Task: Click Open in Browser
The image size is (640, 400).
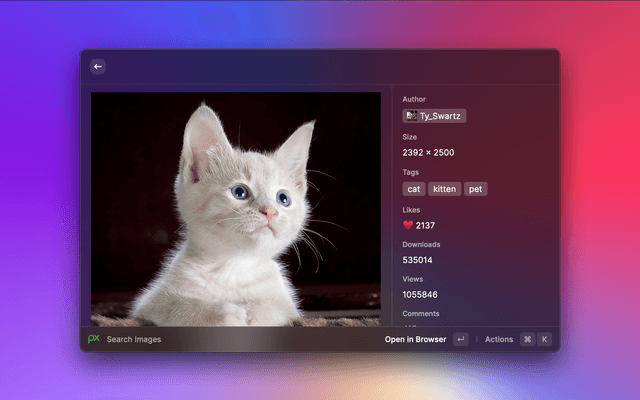Action: click(x=415, y=339)
